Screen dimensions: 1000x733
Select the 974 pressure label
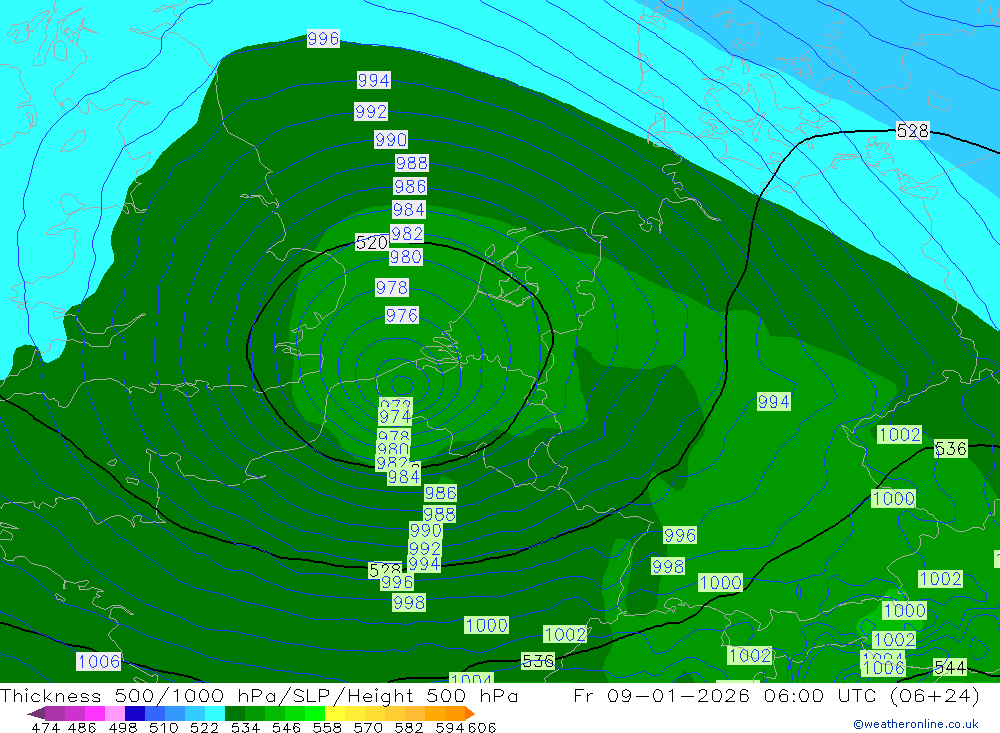[x=395, y=417]
